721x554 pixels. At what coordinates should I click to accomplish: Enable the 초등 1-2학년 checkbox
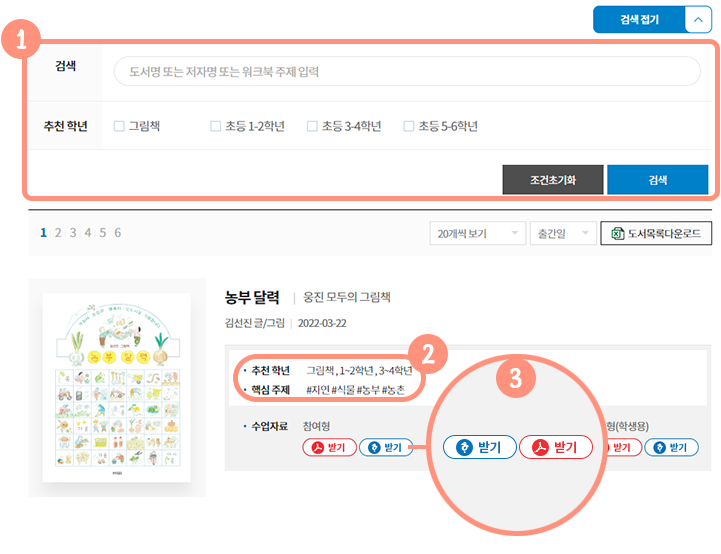[x=215, y=126]
